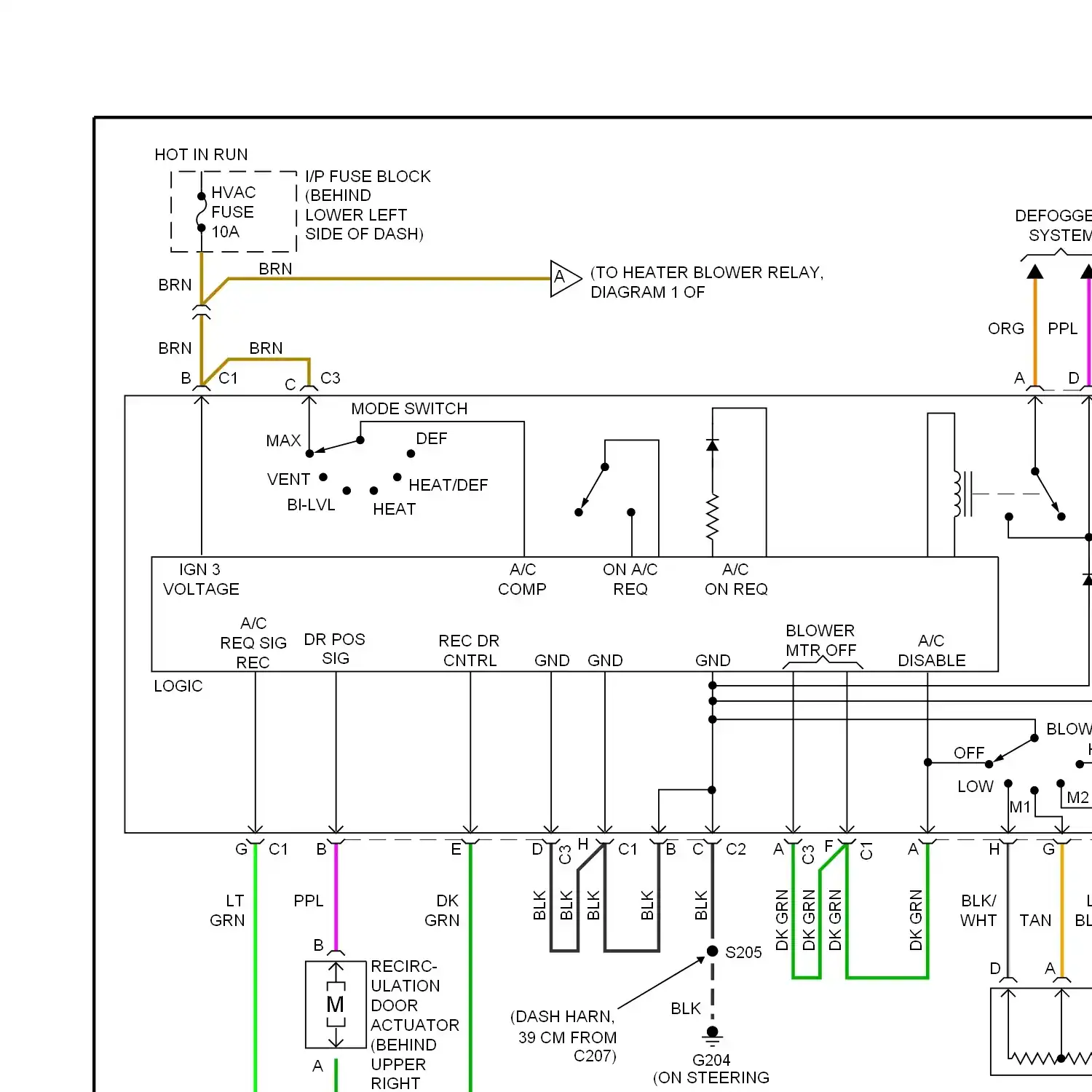The image size is (1092, 1092).
Task: Click the BLK/WHT wire label
Action: (x=978, y=911)
